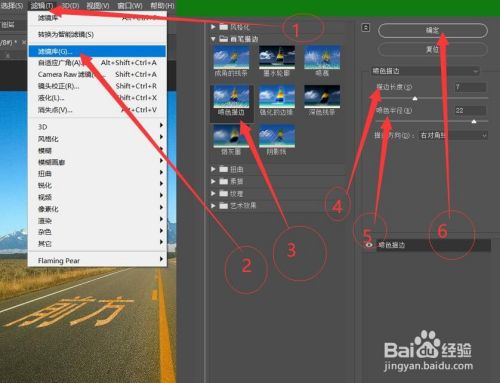Expand the 3D filter submenu
This screenshot has width=500, height=383.
pyautogui.click(x=97, y=127)
